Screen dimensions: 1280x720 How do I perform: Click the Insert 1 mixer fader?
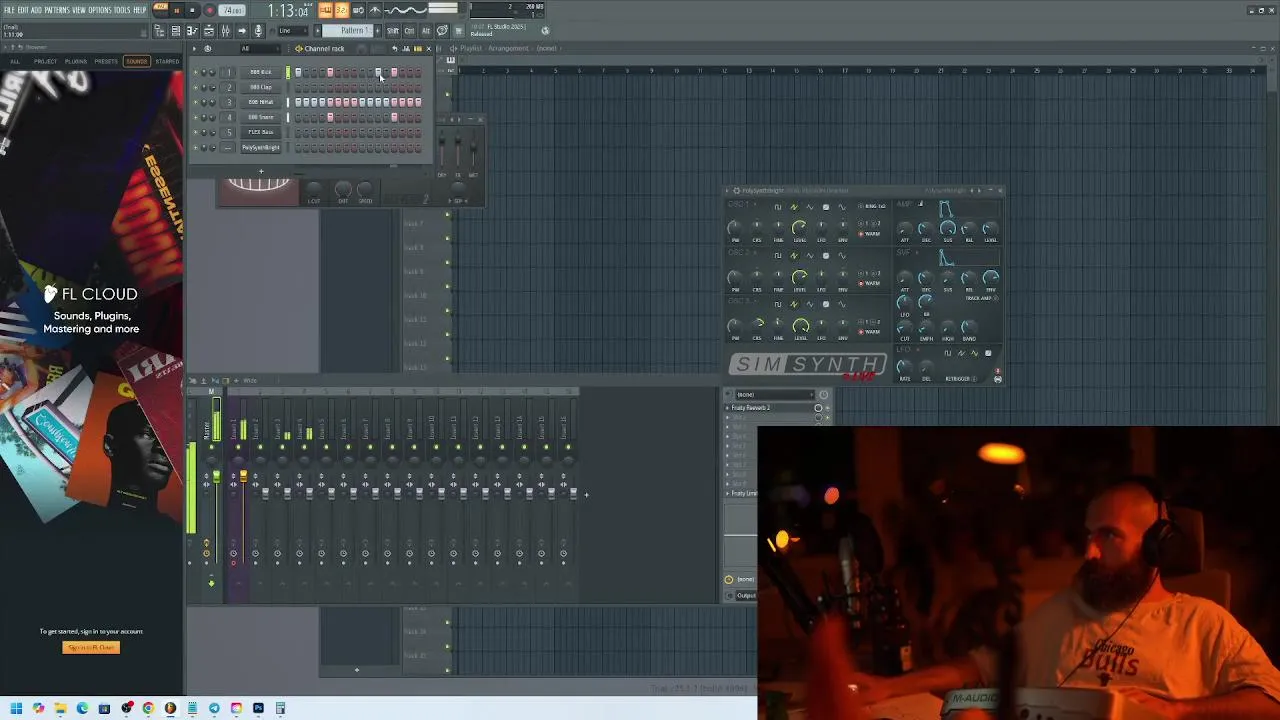click(243, 478)
